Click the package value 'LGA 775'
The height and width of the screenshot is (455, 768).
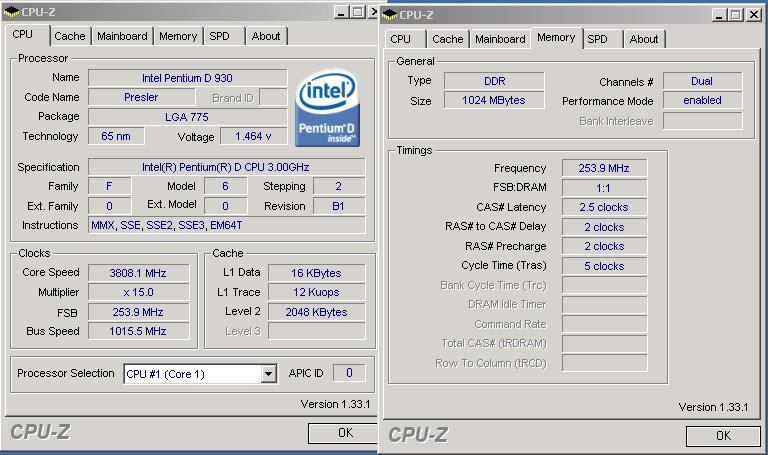(188, 117)
